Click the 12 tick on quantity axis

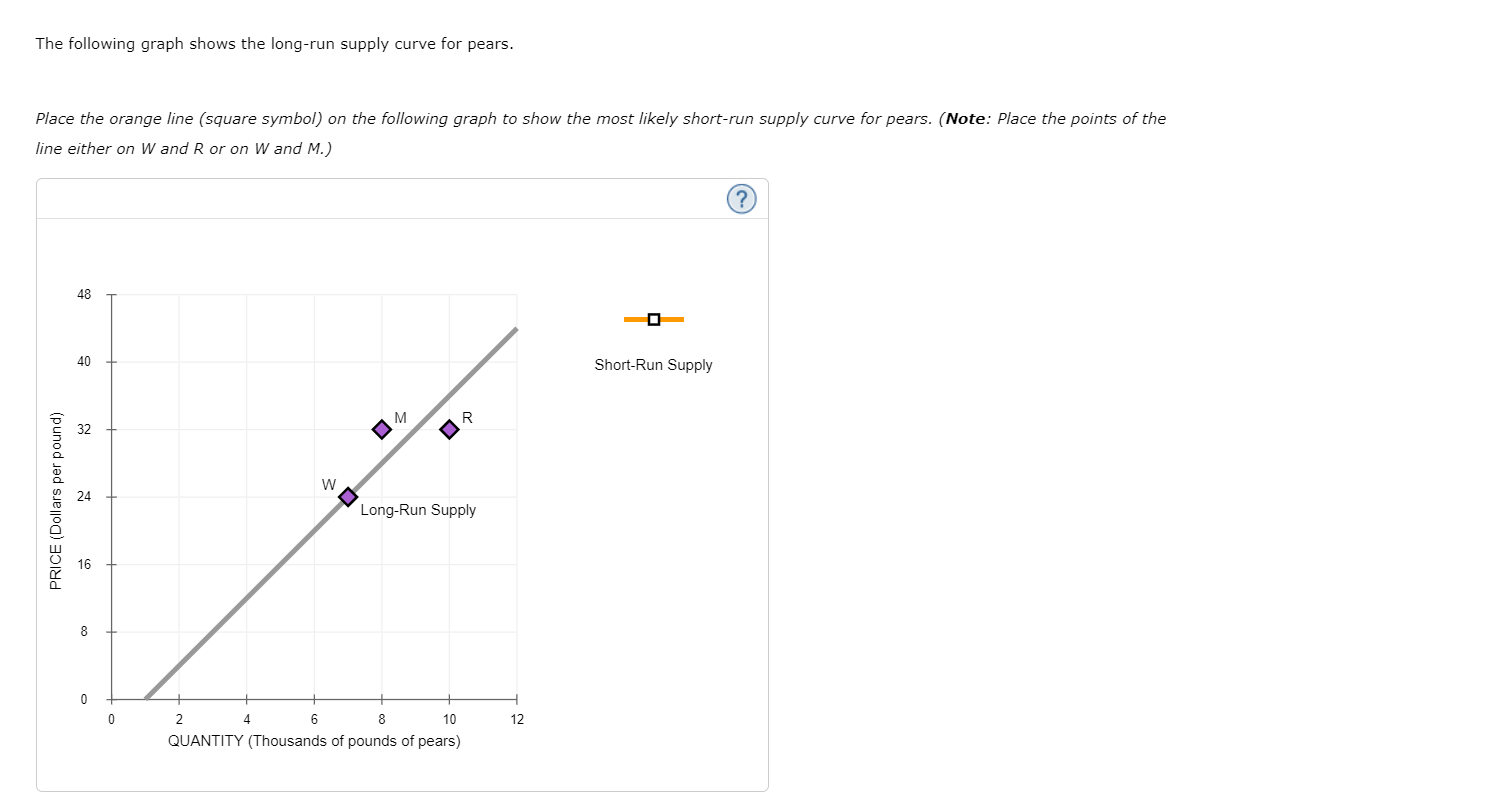[517, 719]
